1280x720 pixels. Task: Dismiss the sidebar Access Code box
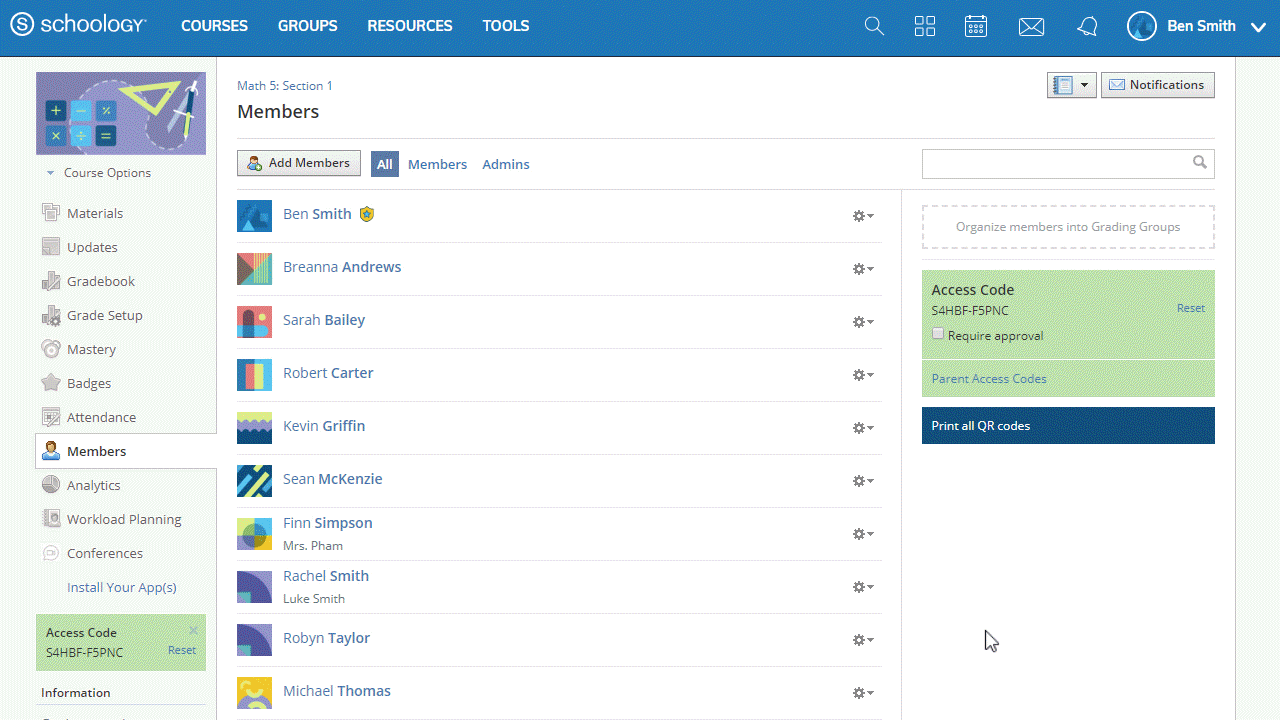pyautogui.click(x=193, y=630)
